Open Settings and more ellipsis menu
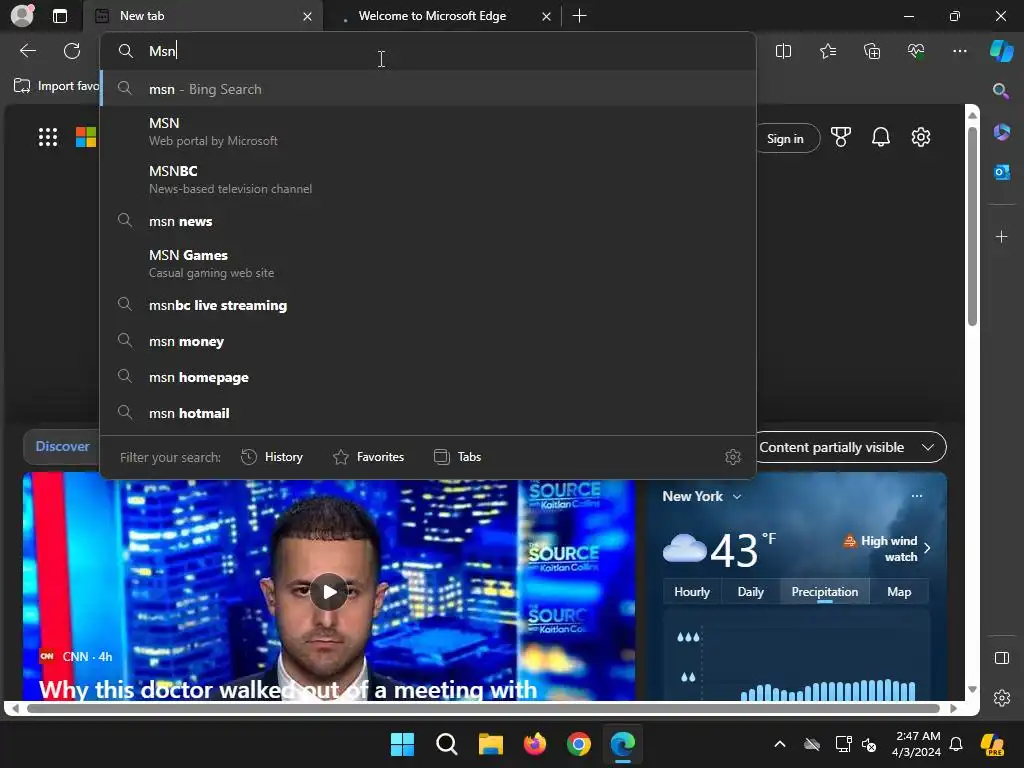This screenshot has height=768, width=1024. pos(959,51)
